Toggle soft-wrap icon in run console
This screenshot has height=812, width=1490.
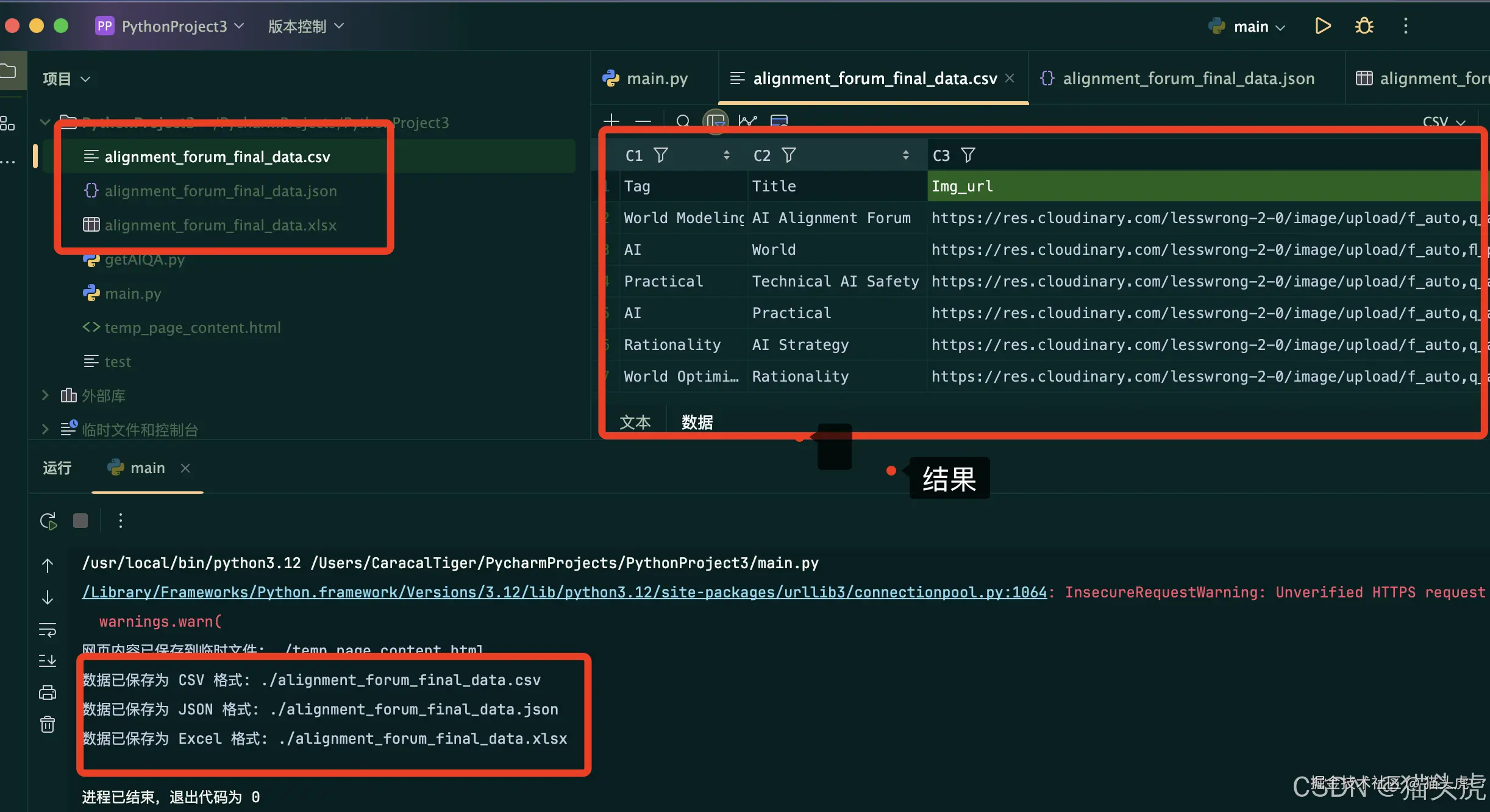tap(48, 629)
